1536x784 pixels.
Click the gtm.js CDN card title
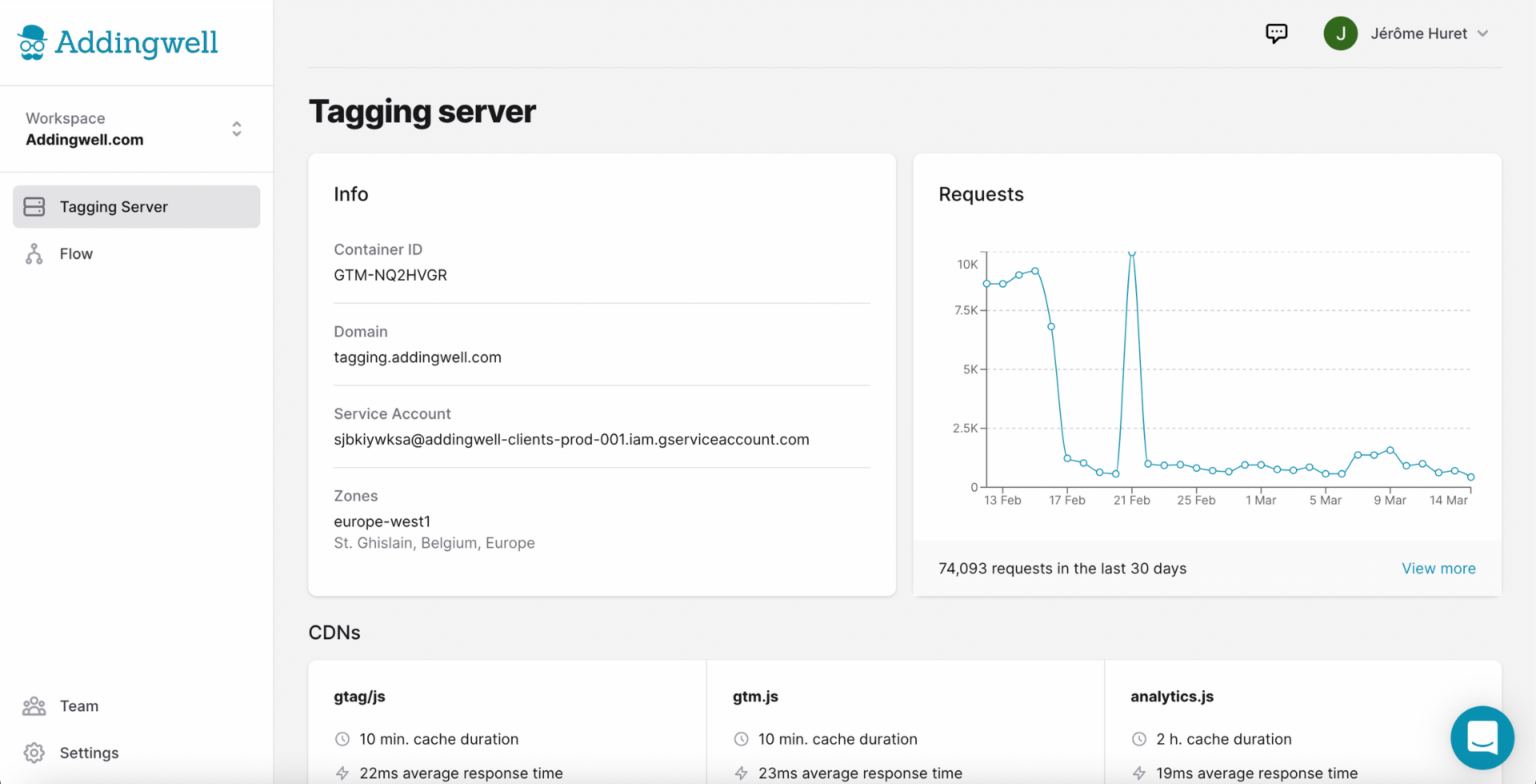[x=755, y=697]
